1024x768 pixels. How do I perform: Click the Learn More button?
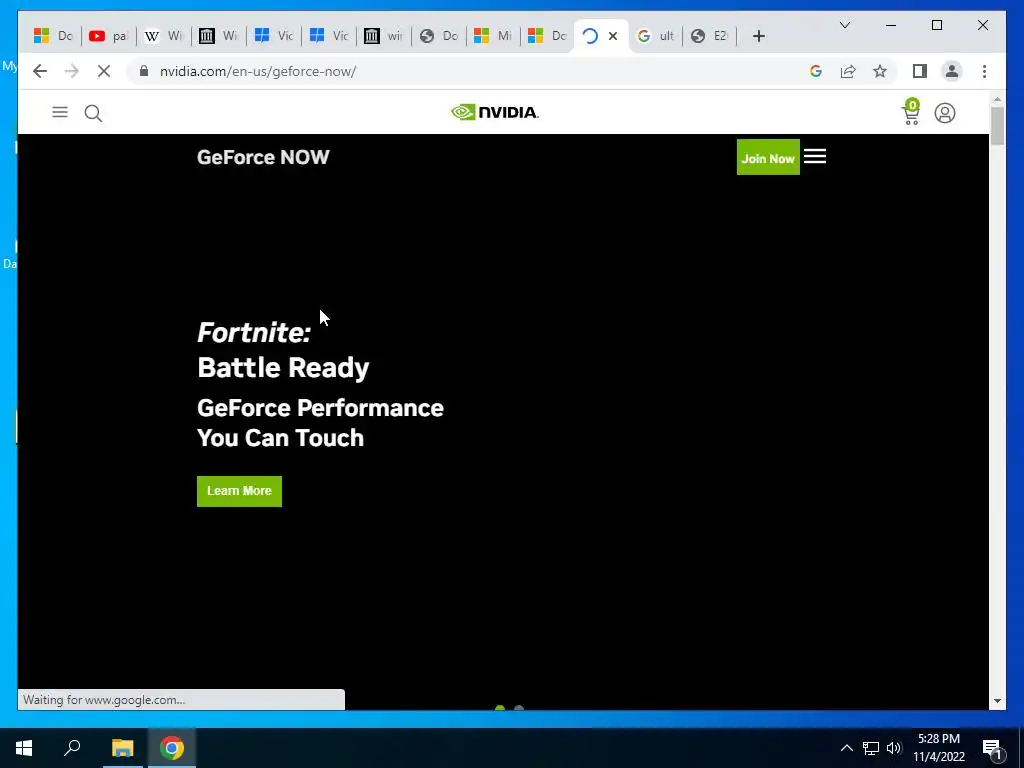point(239,491)
